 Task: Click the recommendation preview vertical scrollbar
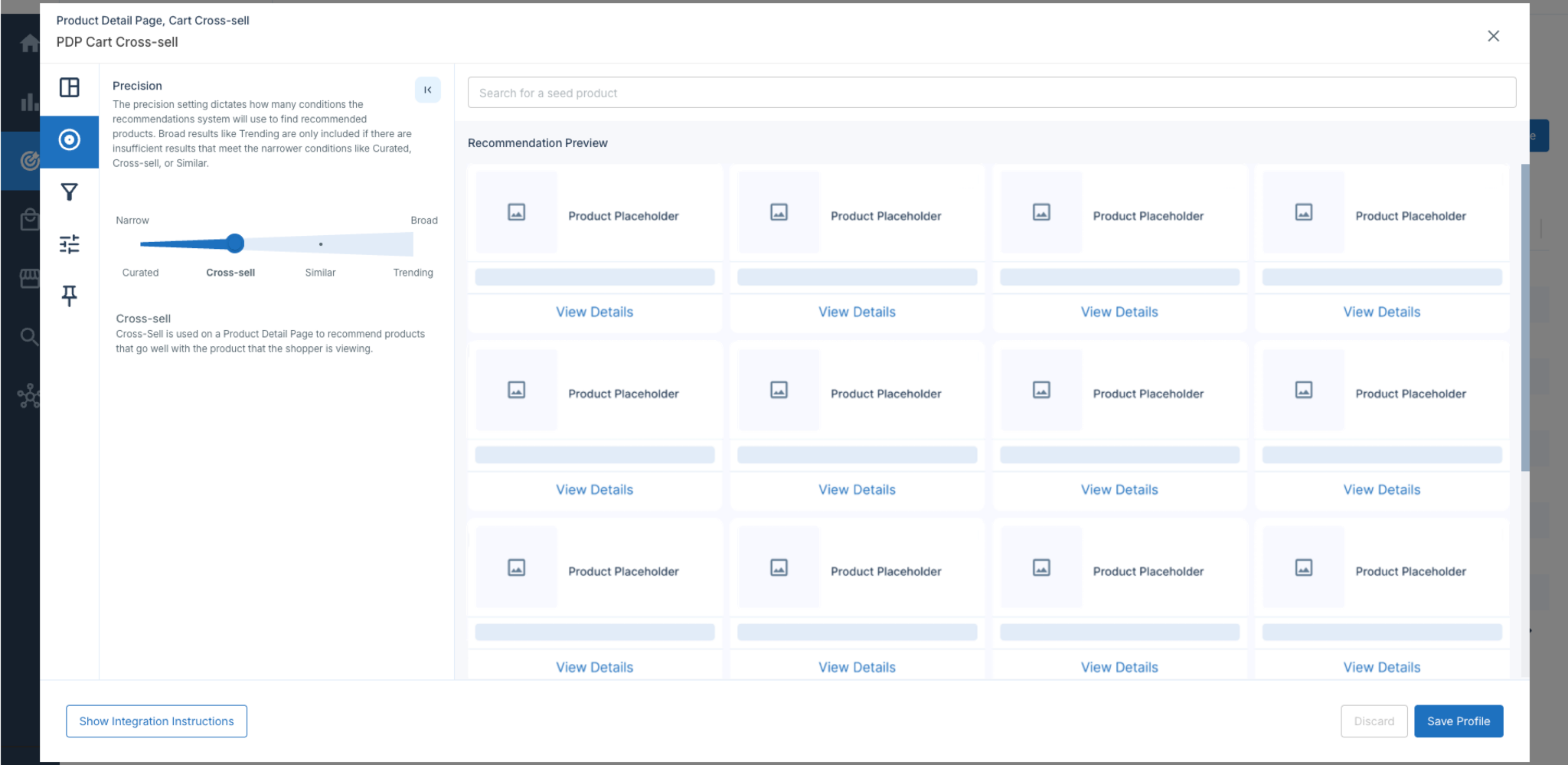pyautogui.click(x=1524, y=318)
